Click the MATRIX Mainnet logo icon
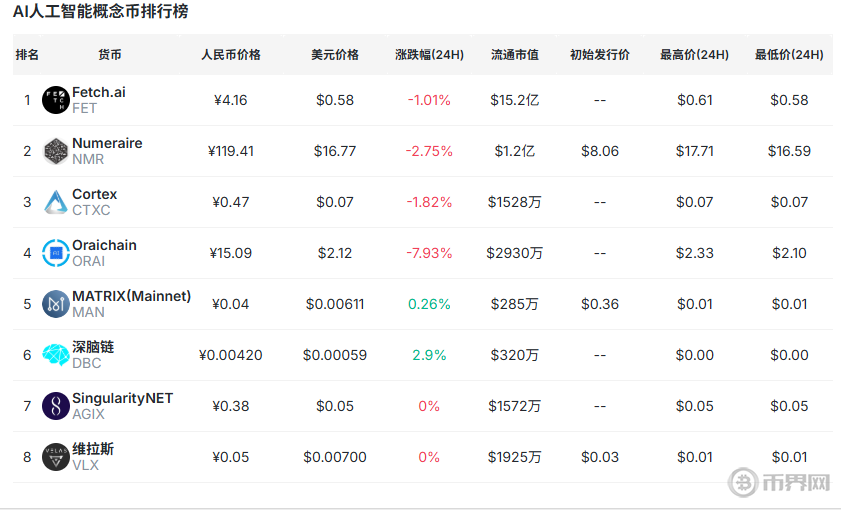The height and width of the screenshot is (510, 841). tap(56, 304)
